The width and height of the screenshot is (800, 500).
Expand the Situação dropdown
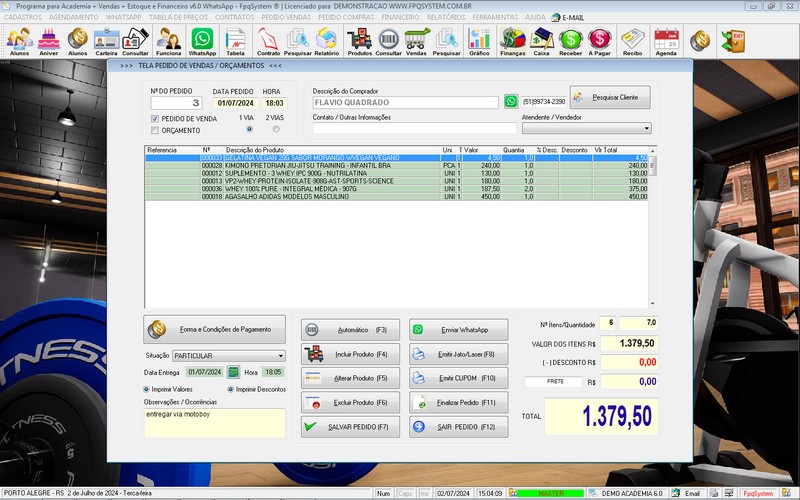coord(280,355)
